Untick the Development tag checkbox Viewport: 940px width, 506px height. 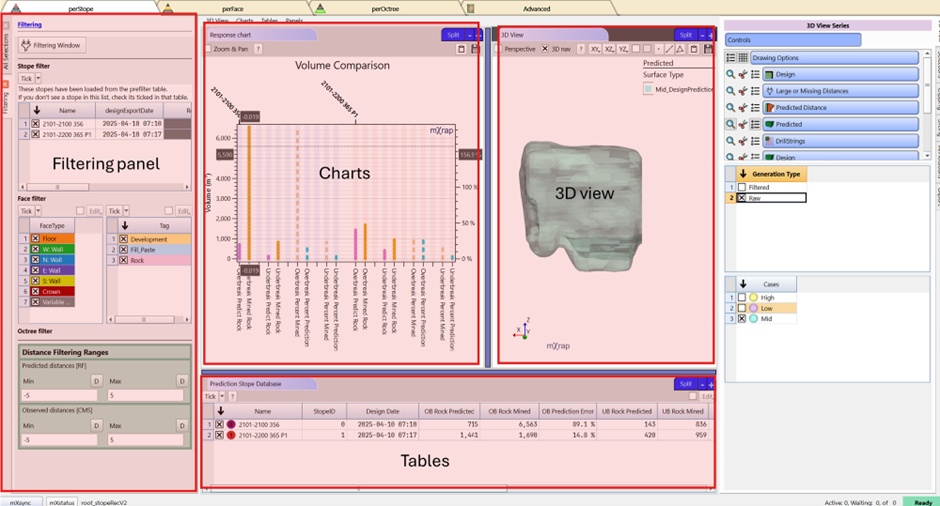[123, 239]
